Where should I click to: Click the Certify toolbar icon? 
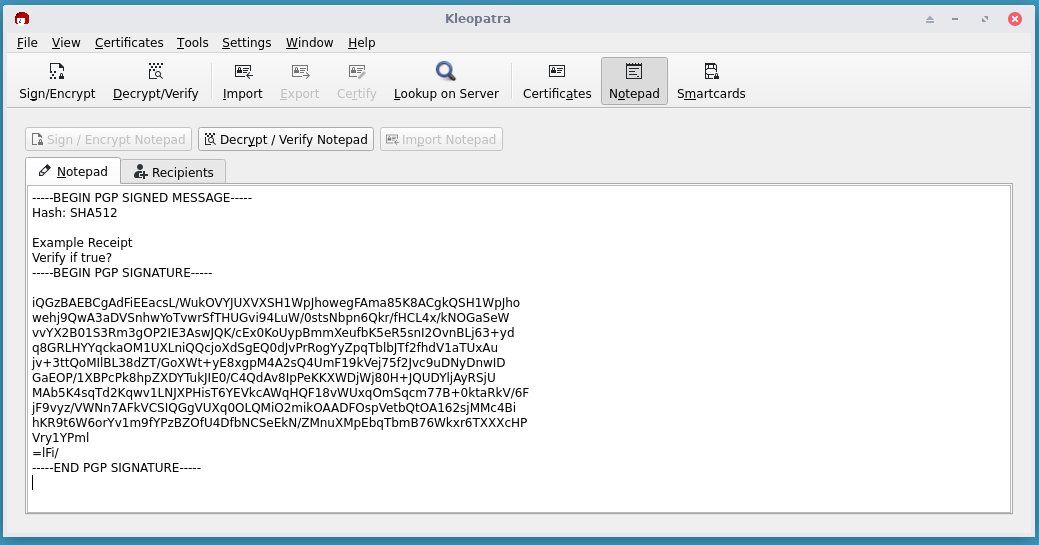(356, 81)
